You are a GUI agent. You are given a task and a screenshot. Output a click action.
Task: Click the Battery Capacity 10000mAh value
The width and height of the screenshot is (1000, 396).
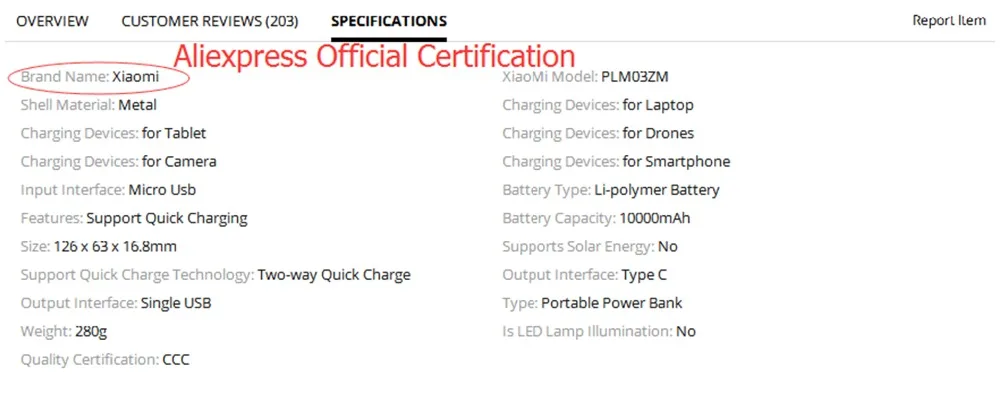tap(654, 218)
